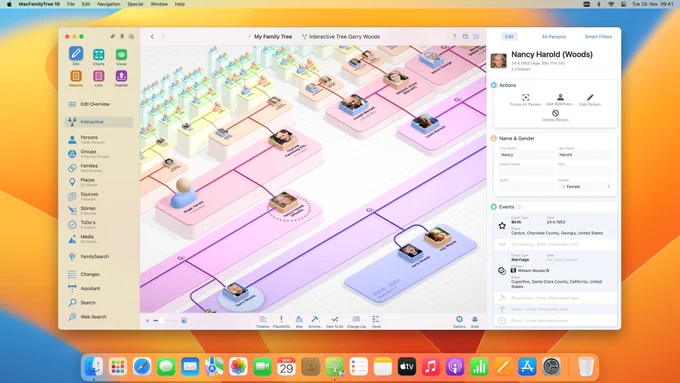Click Add Relatives action
The image size is (680, 383).
pyautogui.click(x=560, y=100)
